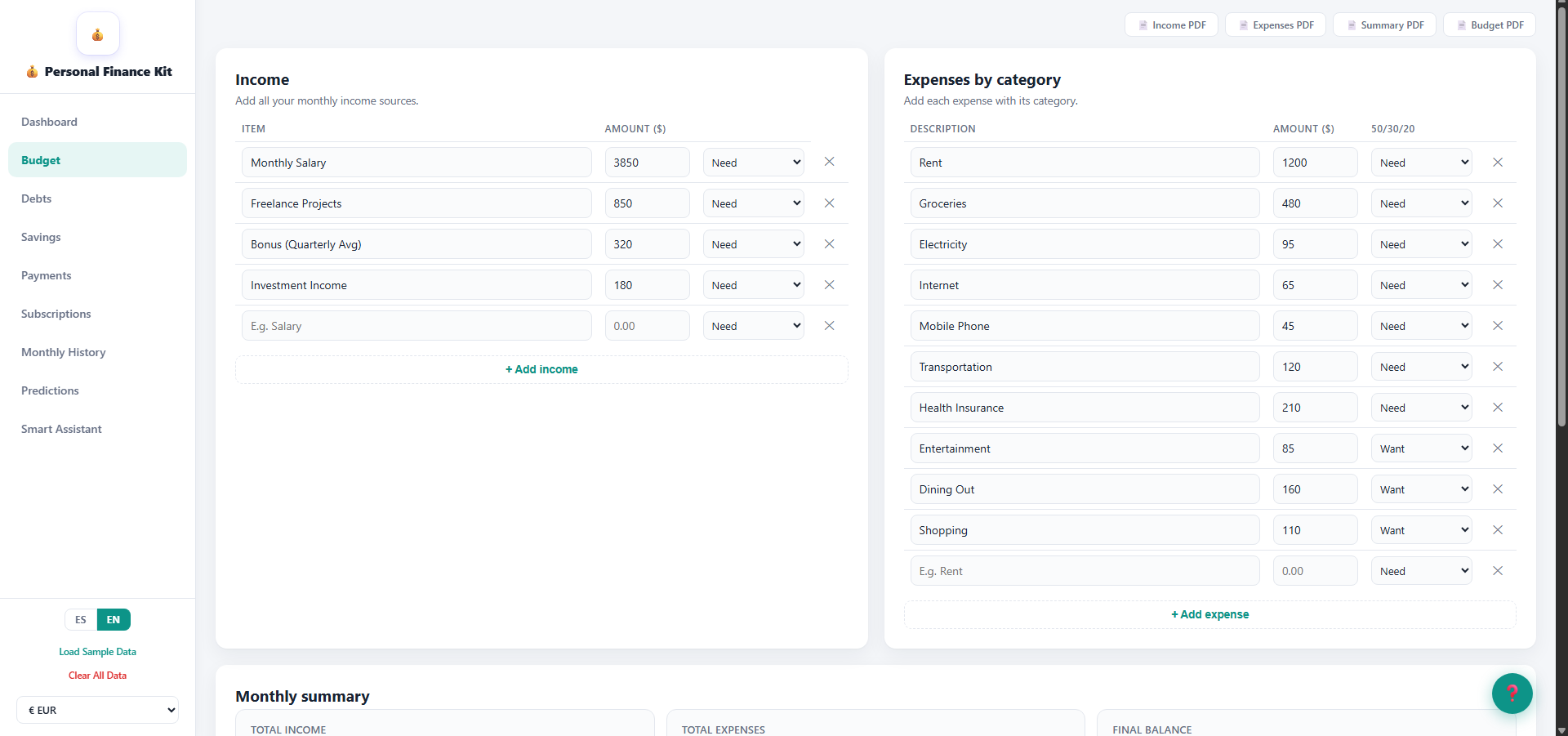Export the Income PDF
This screenshot has height=736, width=1568.
pos(1171,25)
